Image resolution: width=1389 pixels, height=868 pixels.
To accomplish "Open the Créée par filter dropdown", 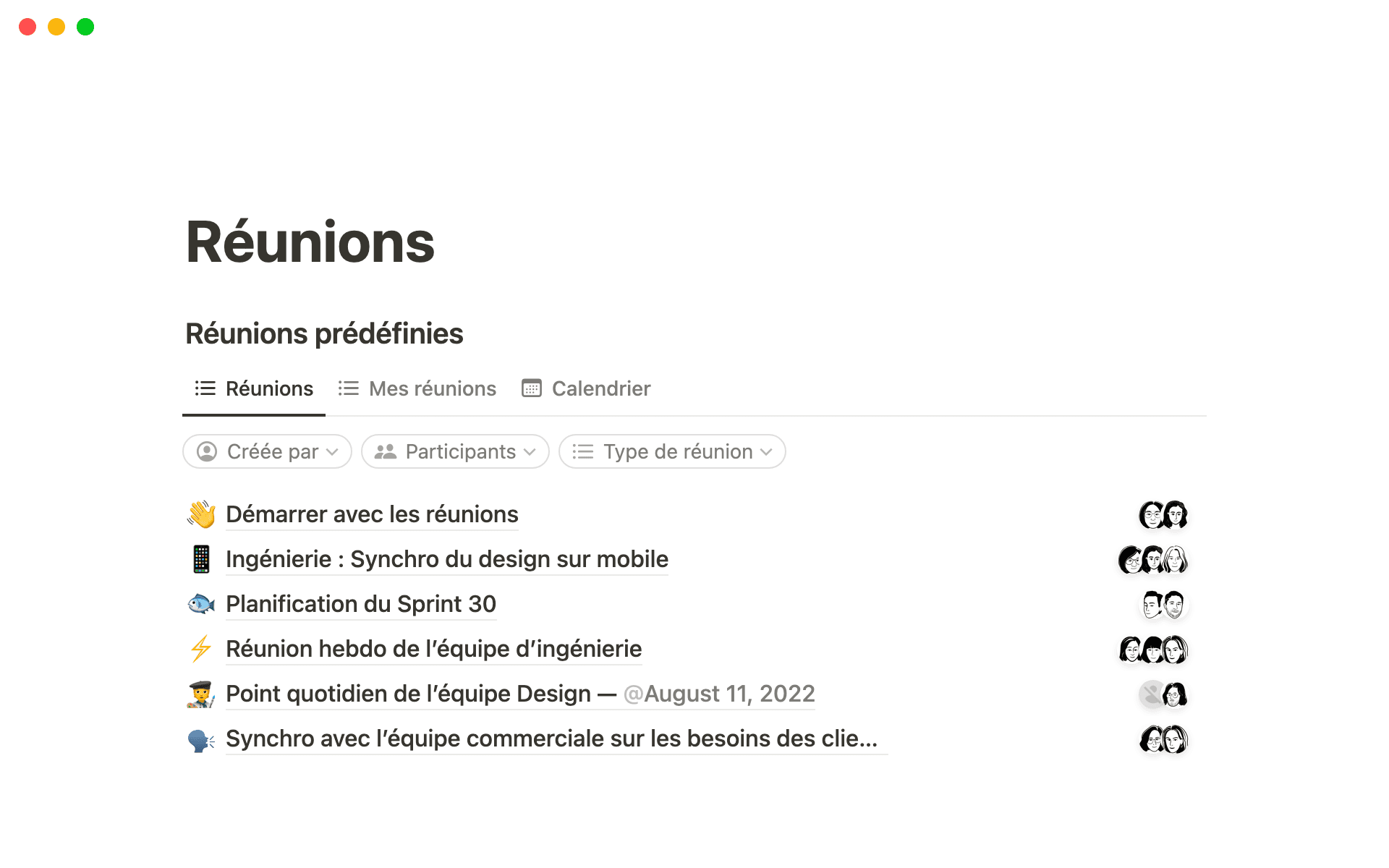I will coord(267,451).
